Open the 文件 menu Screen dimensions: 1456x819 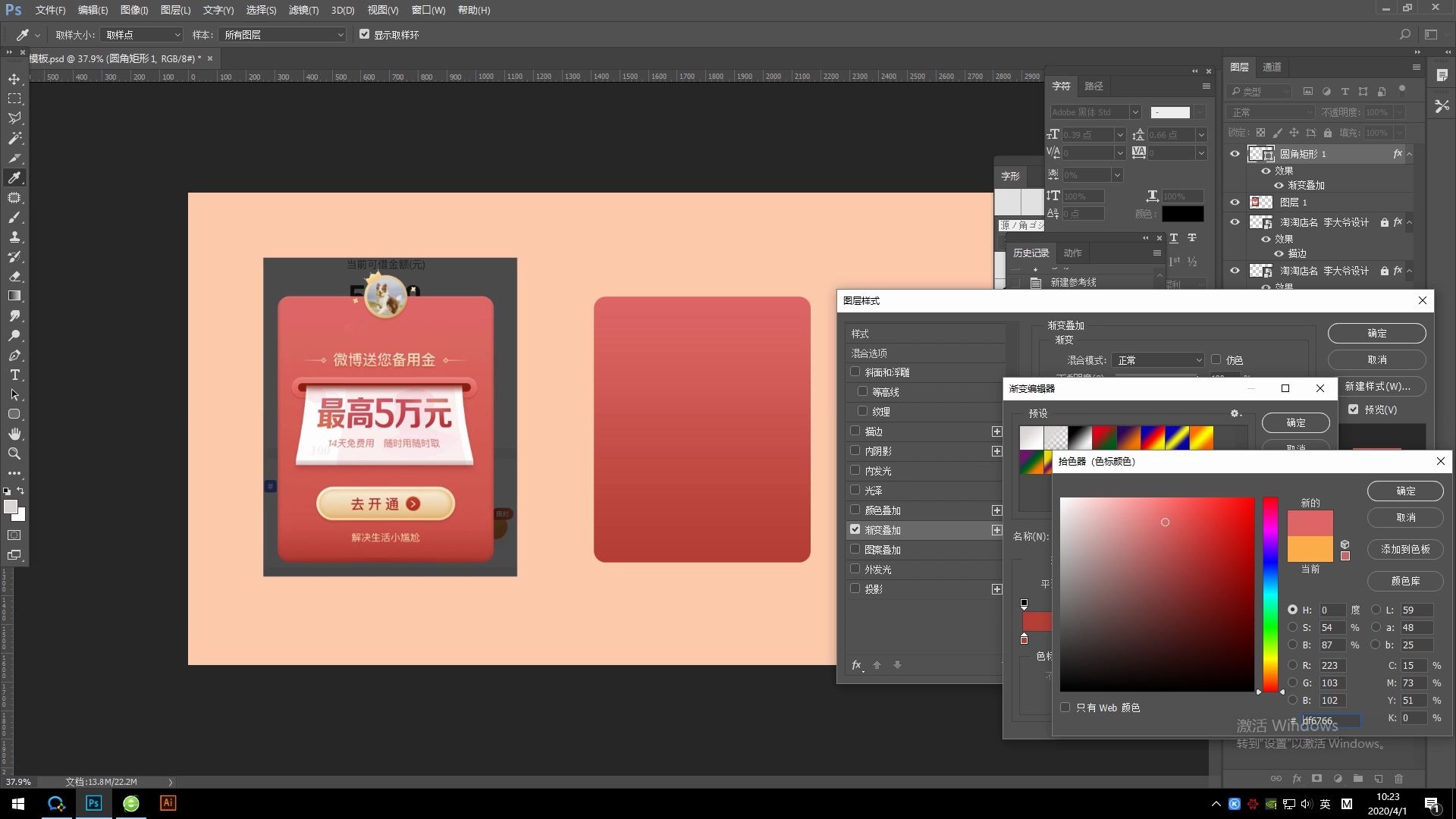pos(50,10)
